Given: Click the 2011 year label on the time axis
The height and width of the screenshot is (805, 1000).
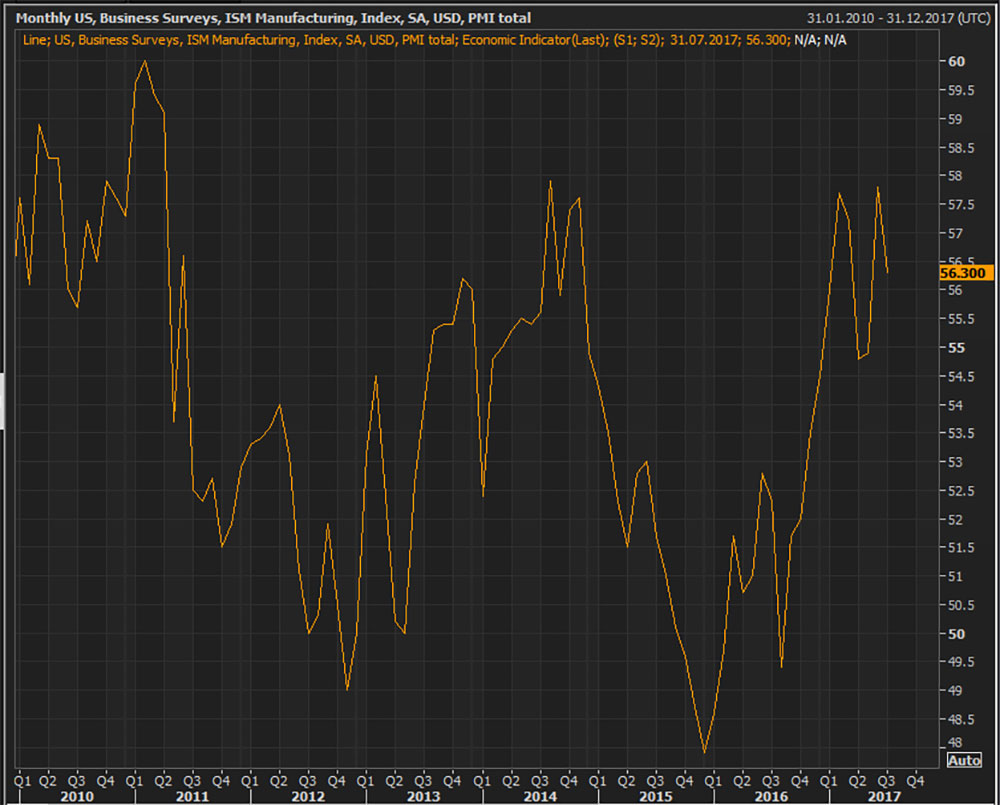Looking at the screenshot, I should [192, 796].
